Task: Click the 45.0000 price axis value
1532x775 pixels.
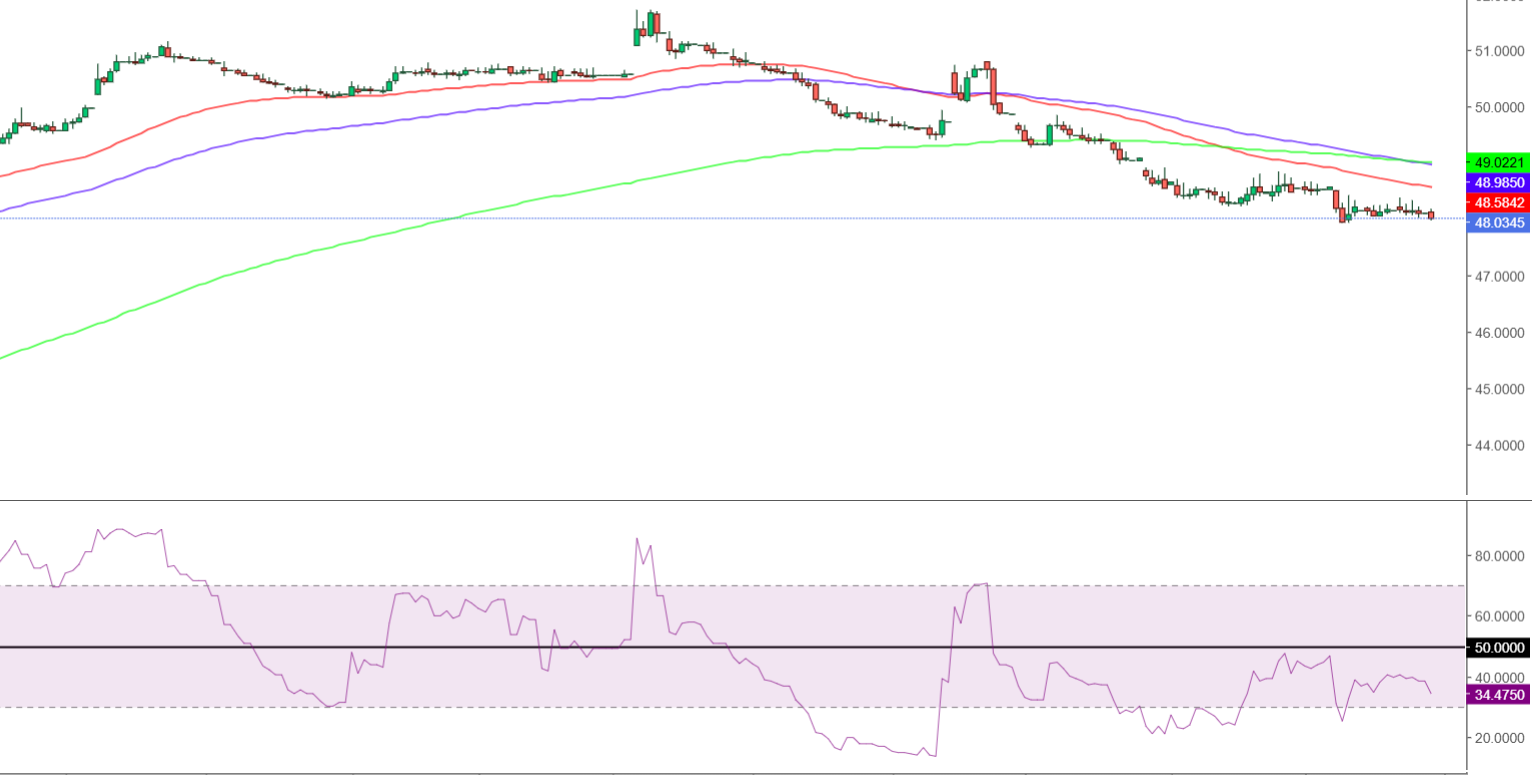Action: click(1500, 389)
